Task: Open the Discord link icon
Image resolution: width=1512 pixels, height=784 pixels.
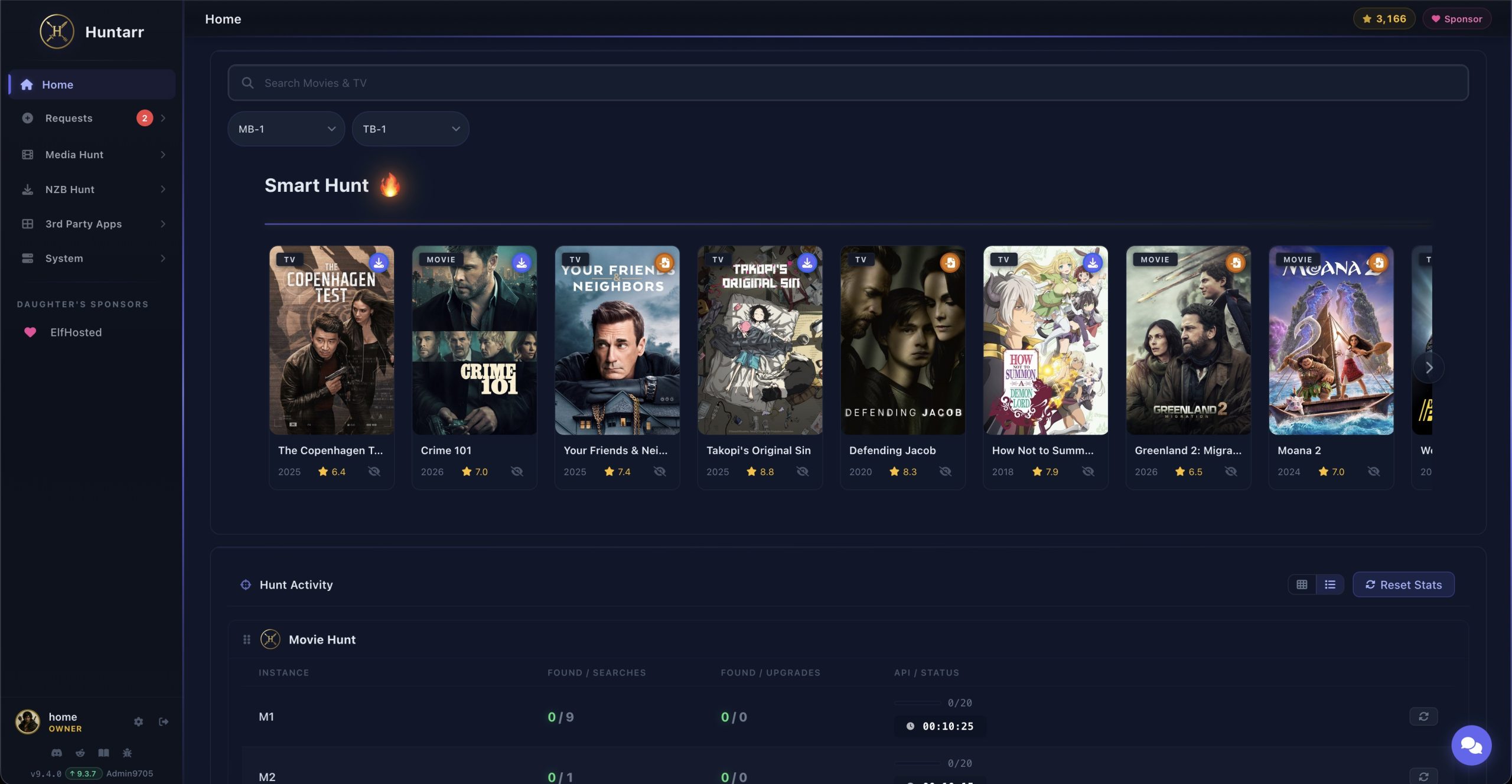Action: pos(57,753)
